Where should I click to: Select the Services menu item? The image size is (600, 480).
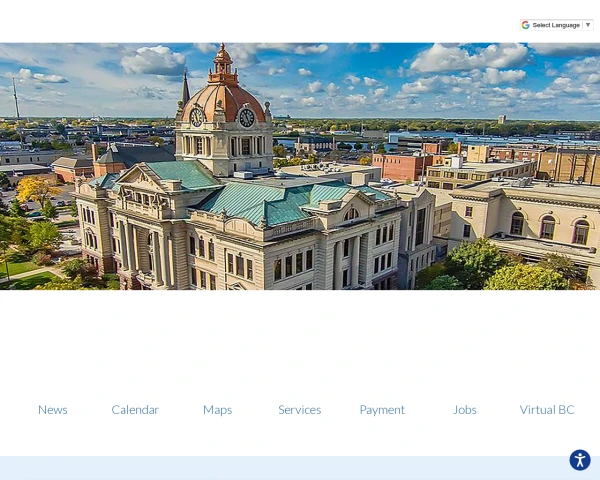tap(300, 410)
